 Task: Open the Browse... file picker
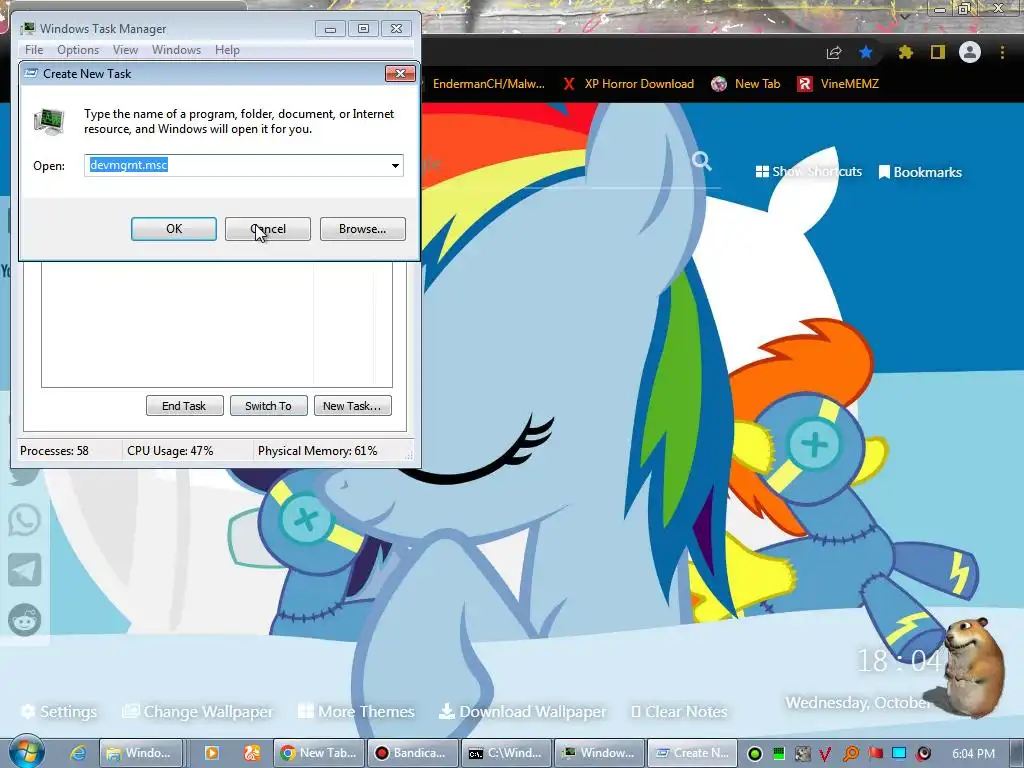362,229
